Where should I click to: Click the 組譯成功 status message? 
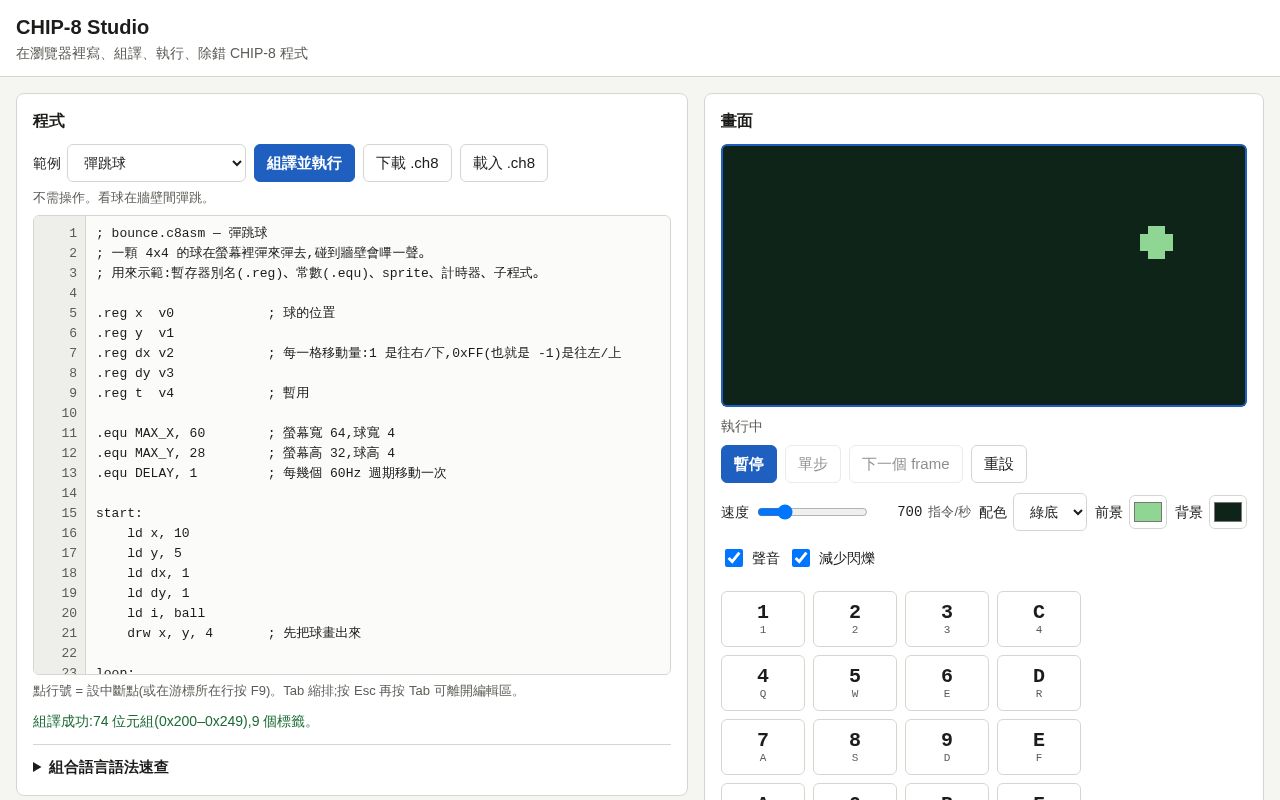[x=175, y=721]
